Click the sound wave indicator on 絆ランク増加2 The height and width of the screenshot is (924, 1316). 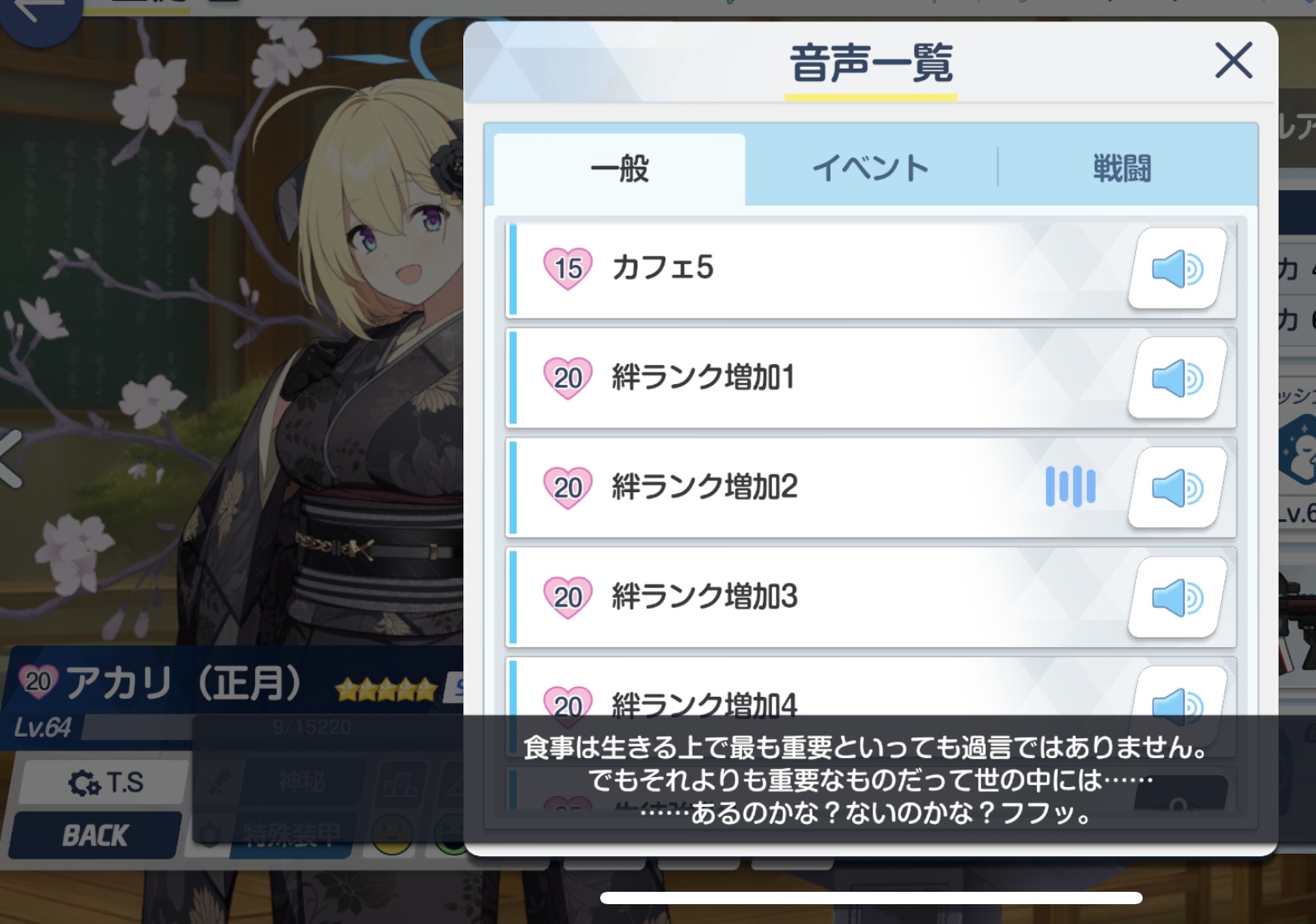1071,486
